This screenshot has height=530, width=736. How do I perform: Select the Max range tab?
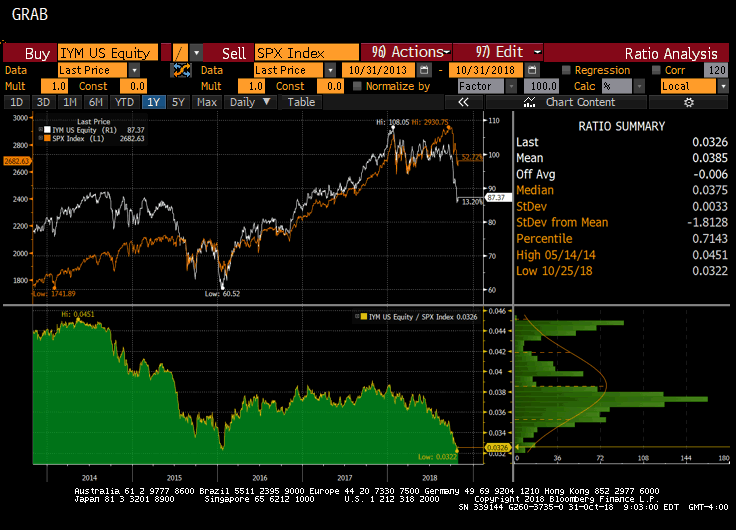pyautogui.click(x=207, y=102)
